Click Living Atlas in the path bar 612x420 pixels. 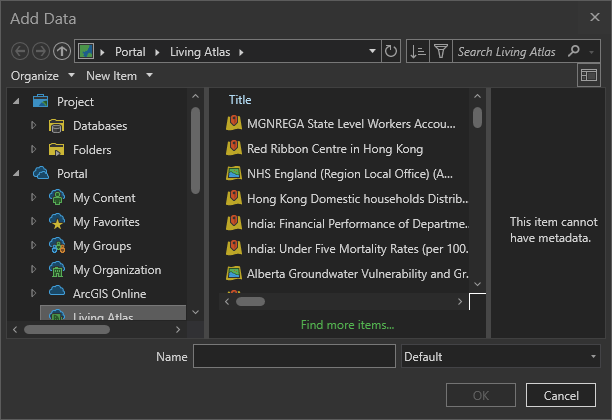(200, 52)
